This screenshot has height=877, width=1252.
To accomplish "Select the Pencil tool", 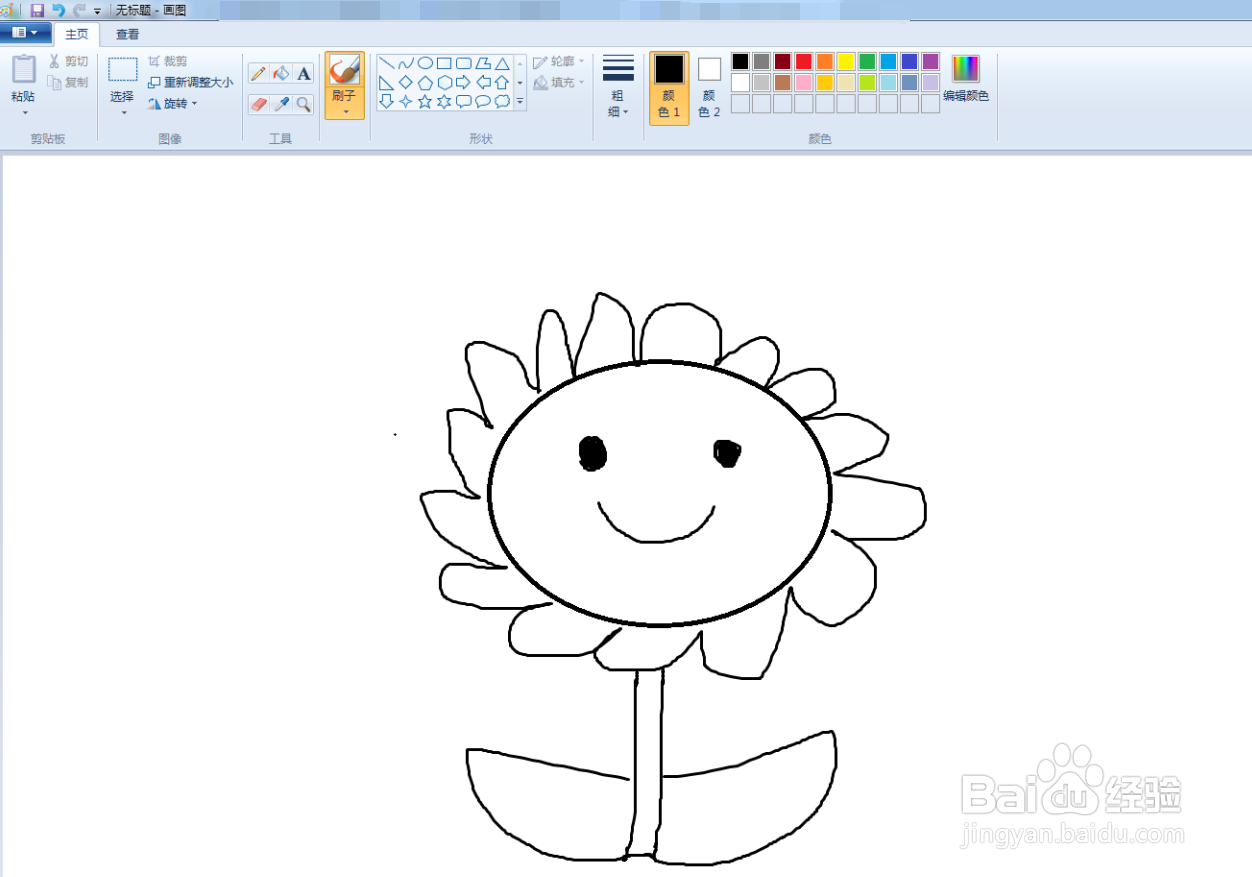I will click(x=259, y=73).
